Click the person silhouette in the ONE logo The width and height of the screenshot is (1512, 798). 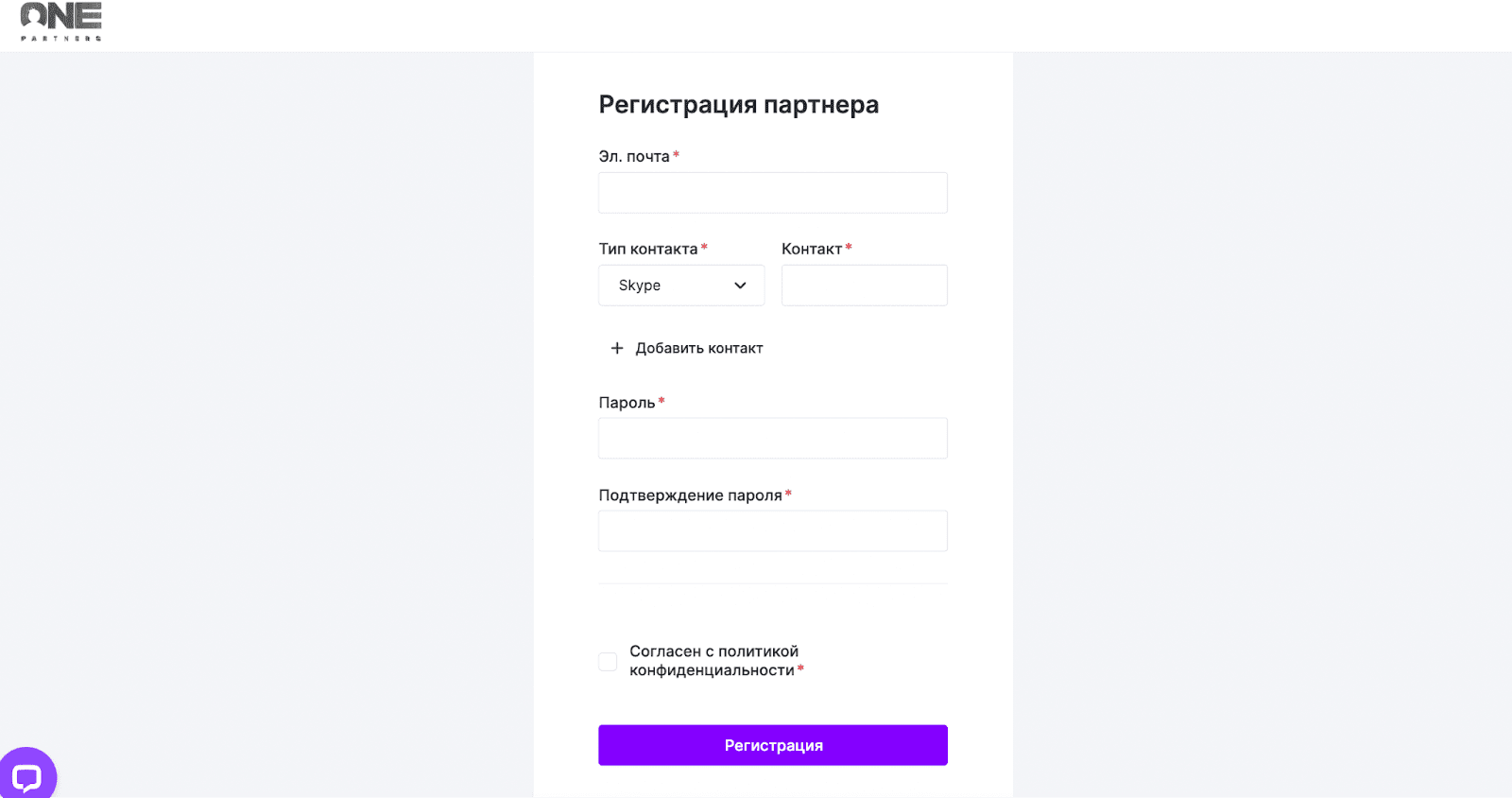point(31,14)
